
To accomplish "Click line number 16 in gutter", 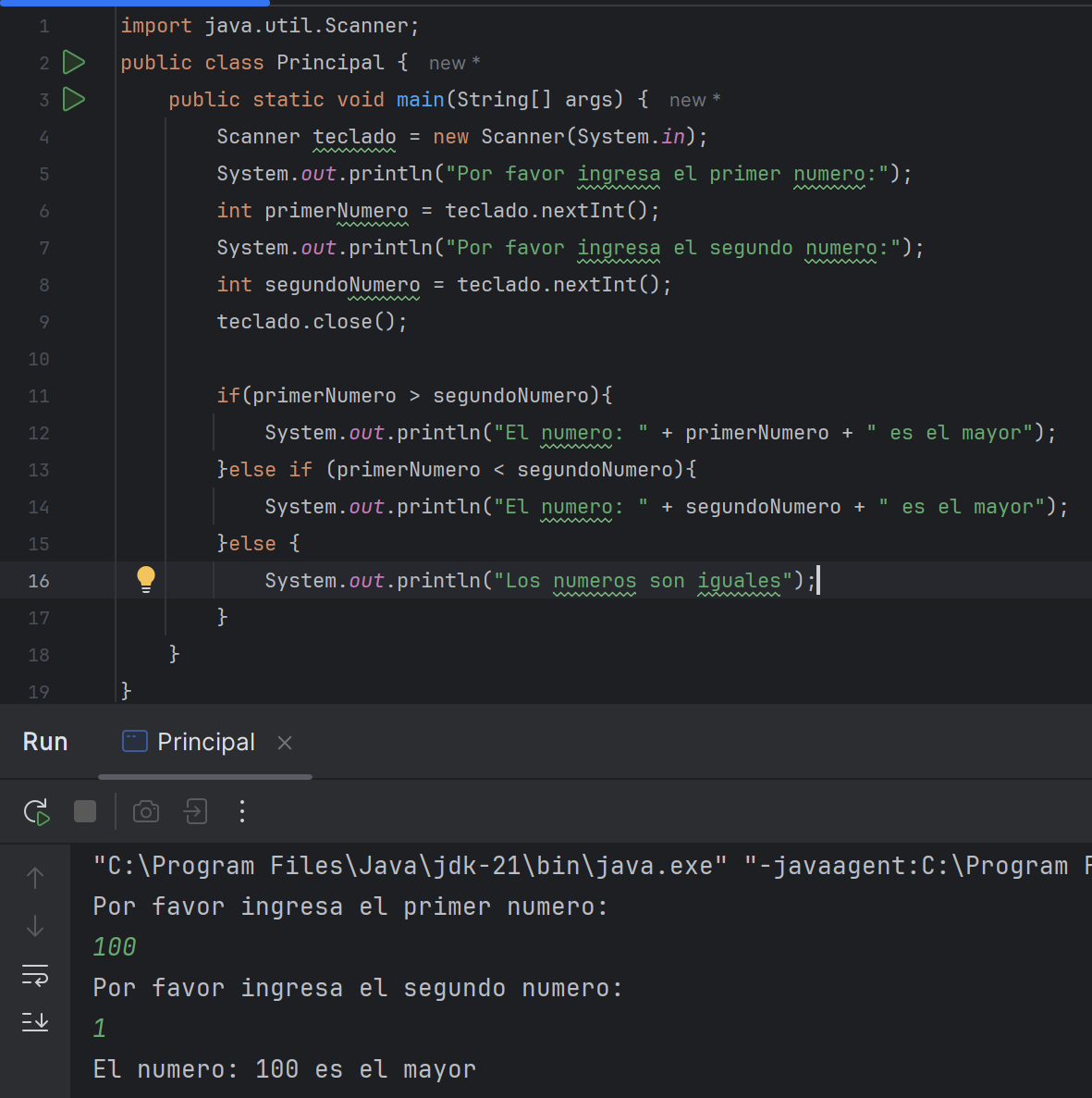I will click(39, 581).
